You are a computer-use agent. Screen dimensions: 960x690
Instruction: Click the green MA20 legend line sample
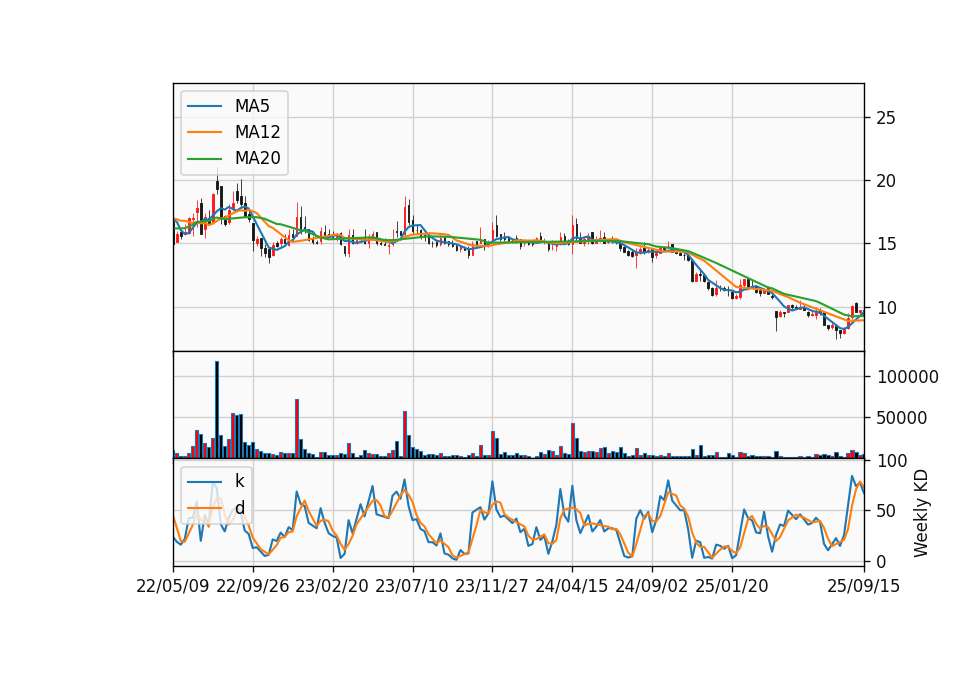pyautogui.click(x=204, y=159)
